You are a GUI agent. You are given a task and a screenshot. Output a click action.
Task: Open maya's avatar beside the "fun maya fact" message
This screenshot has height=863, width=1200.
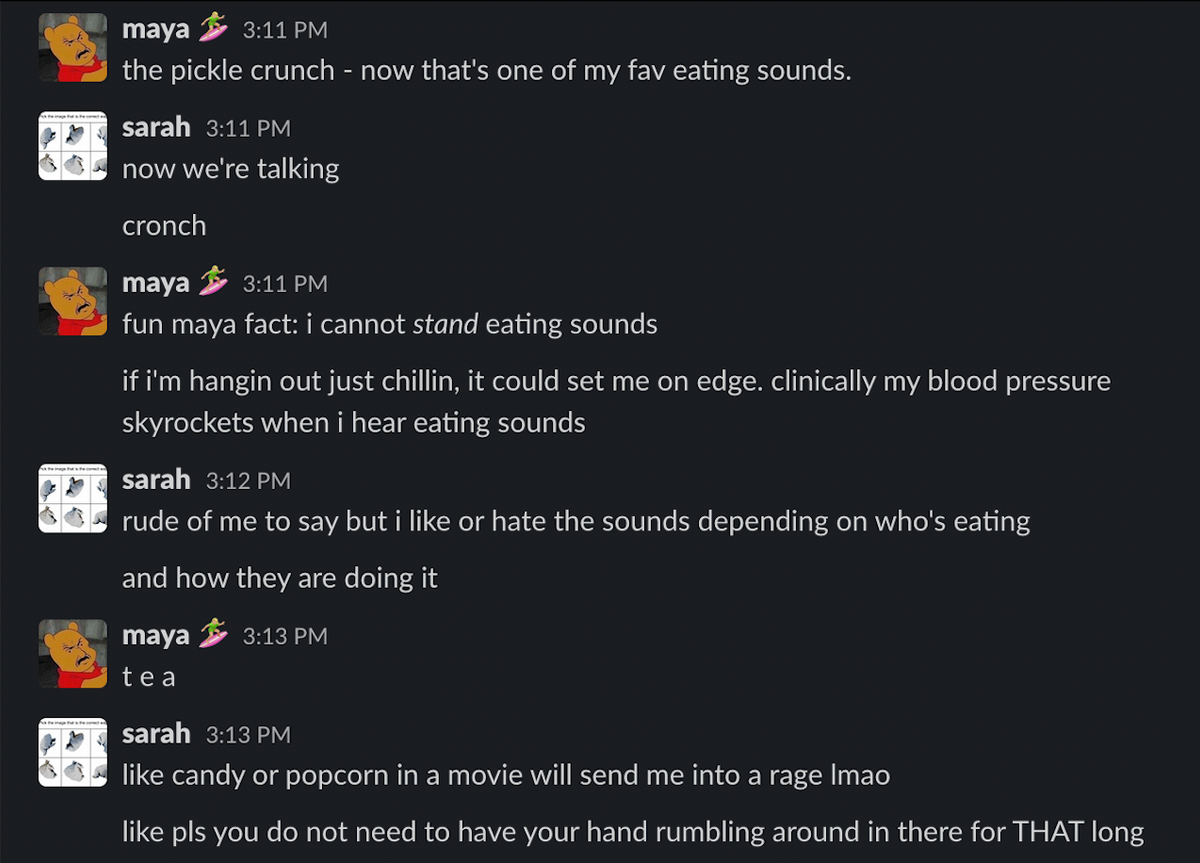73,301
